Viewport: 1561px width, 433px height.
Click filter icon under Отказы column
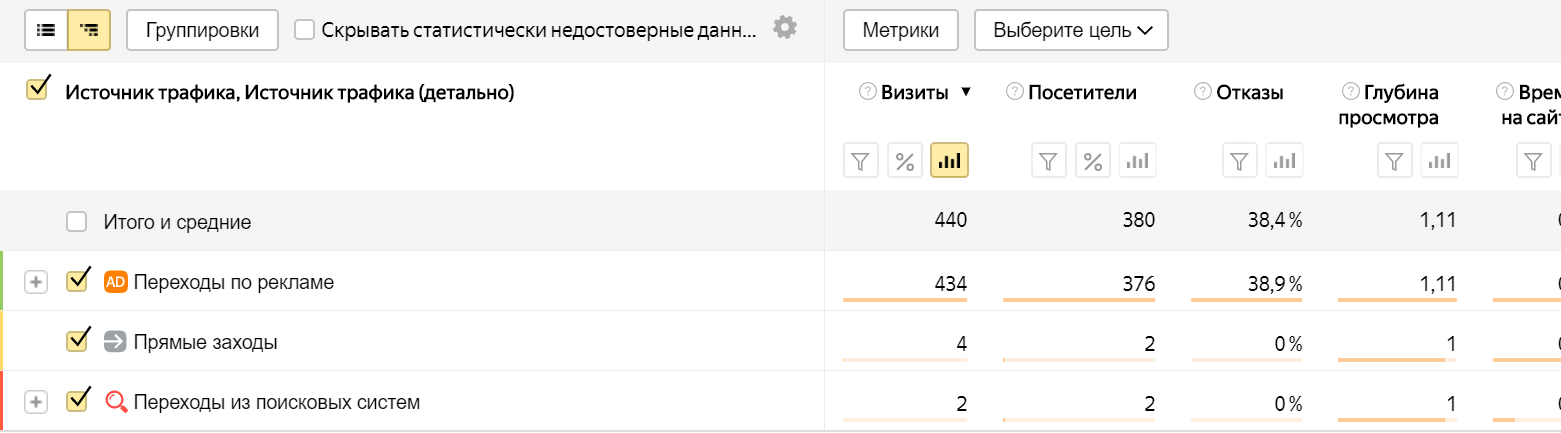[1241, 160]
